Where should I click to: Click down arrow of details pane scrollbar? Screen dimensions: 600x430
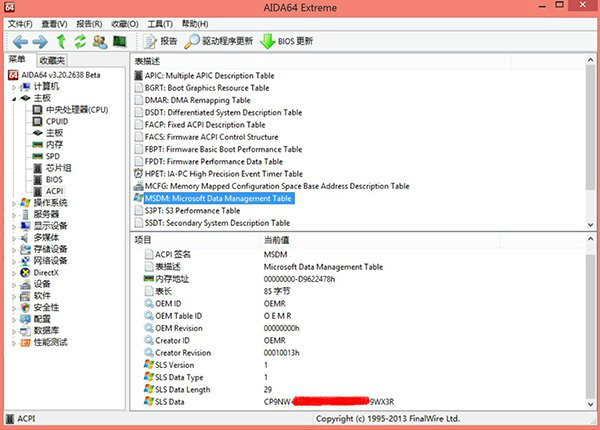[590, 404]
